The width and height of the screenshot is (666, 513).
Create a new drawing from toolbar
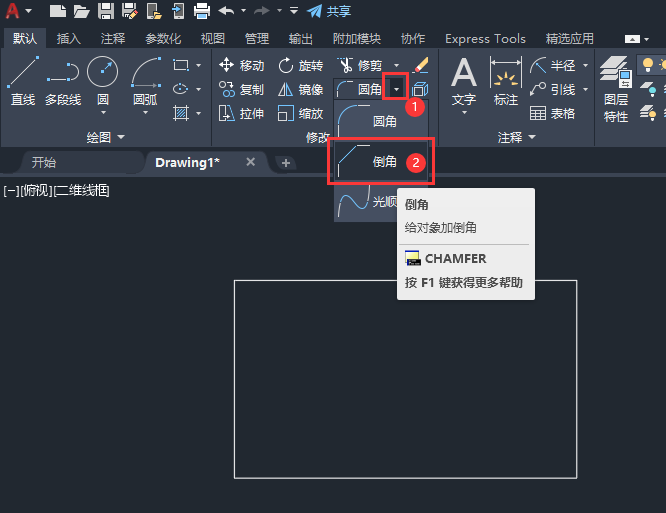[58, 11]
